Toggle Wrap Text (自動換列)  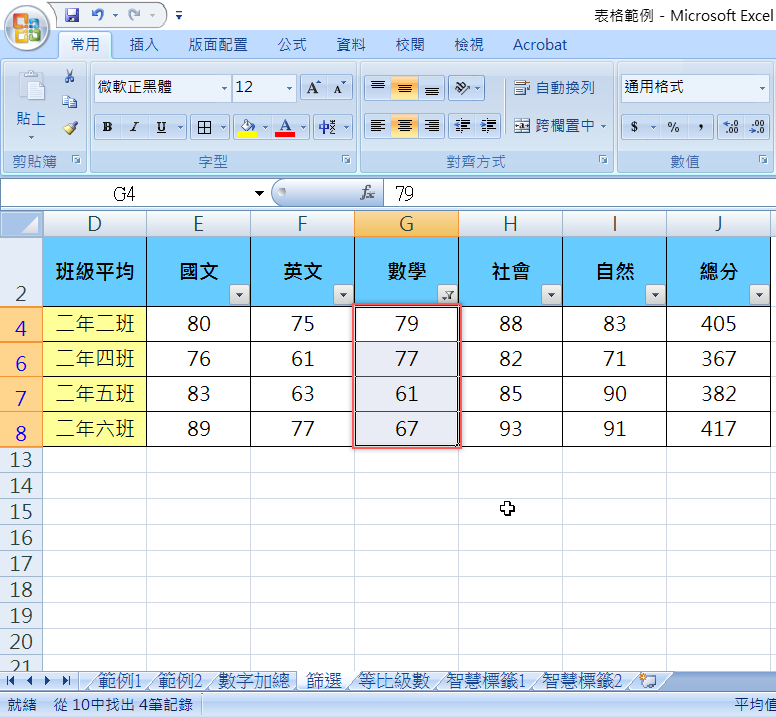click(x=554, y=88)
